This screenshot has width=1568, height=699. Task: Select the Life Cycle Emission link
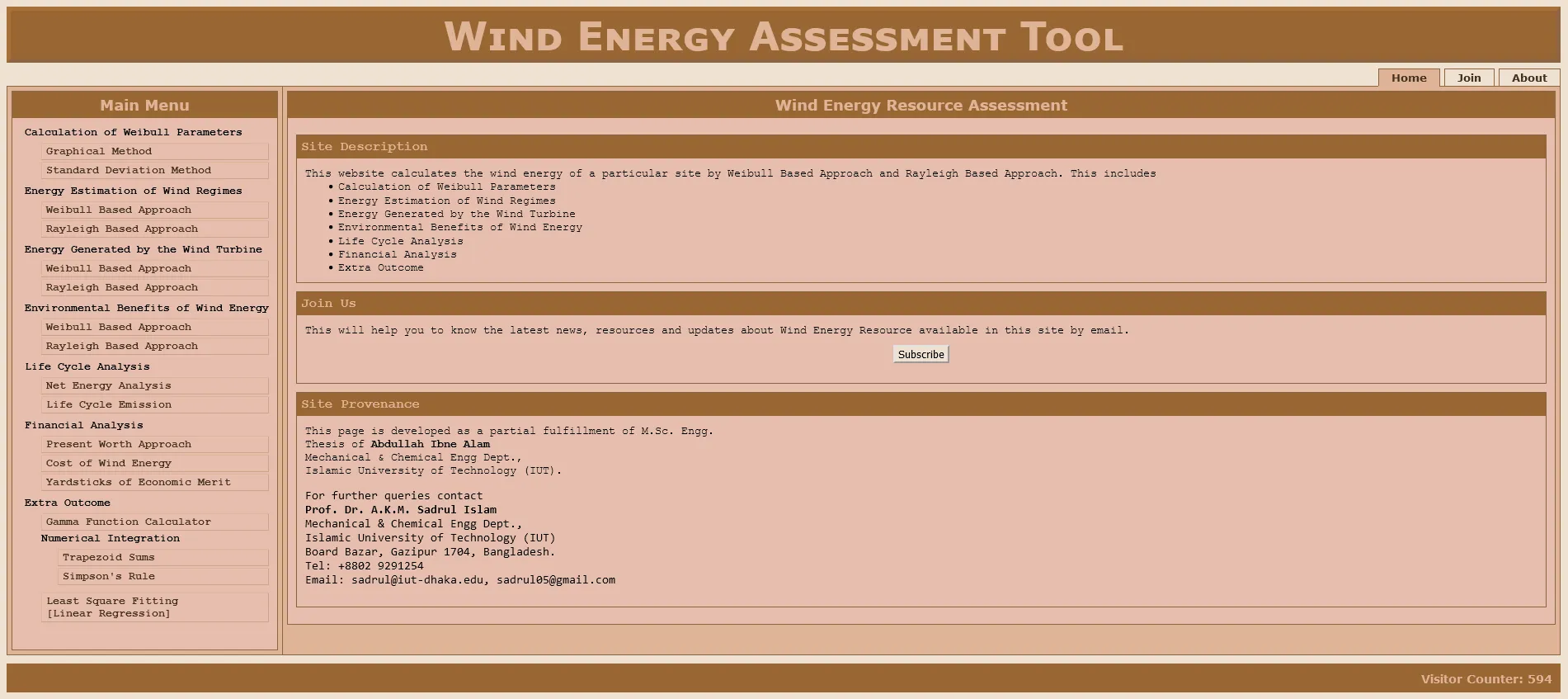(109, 404)
